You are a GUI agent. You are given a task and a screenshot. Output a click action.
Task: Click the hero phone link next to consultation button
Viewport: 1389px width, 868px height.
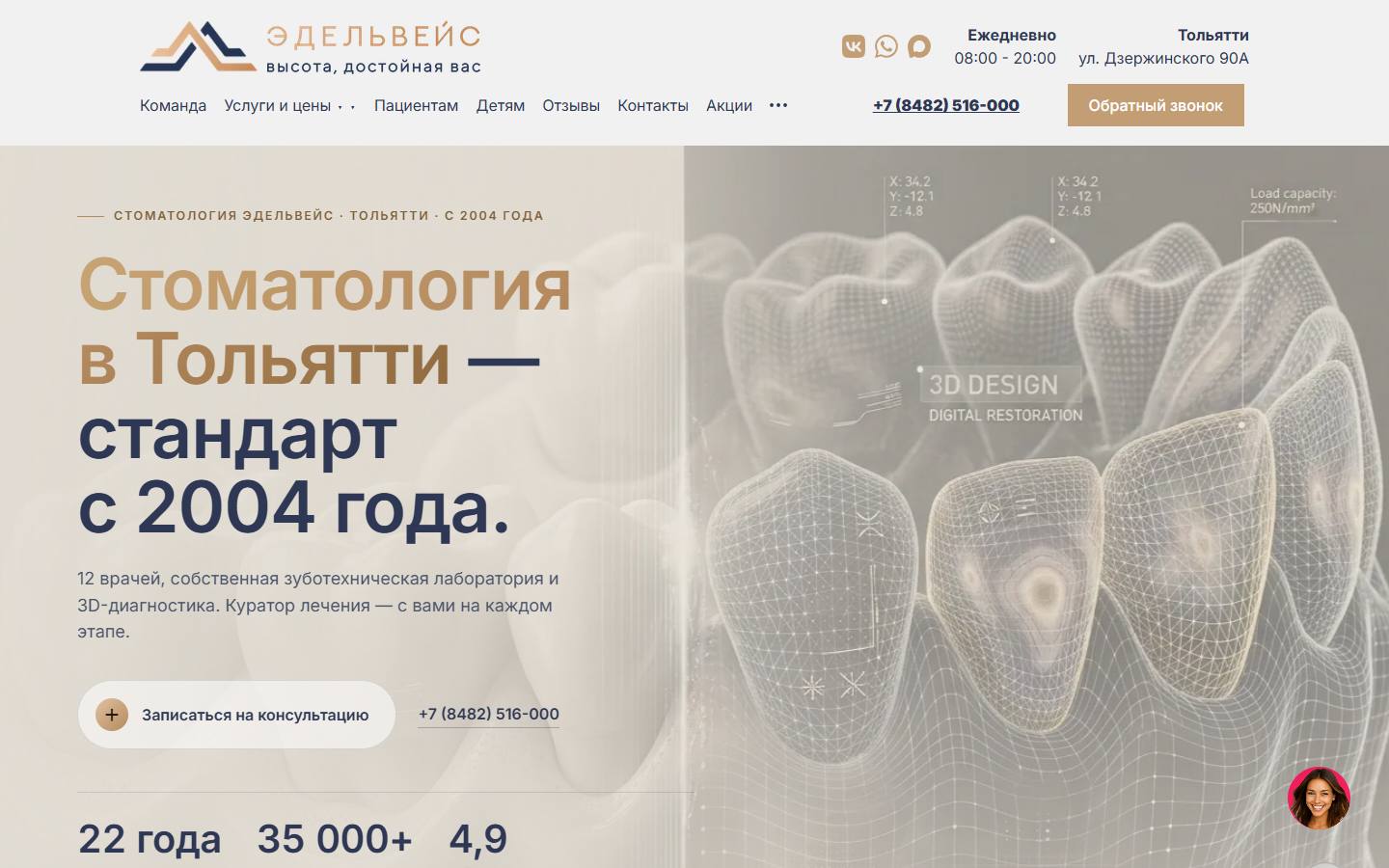click(489, 714)
